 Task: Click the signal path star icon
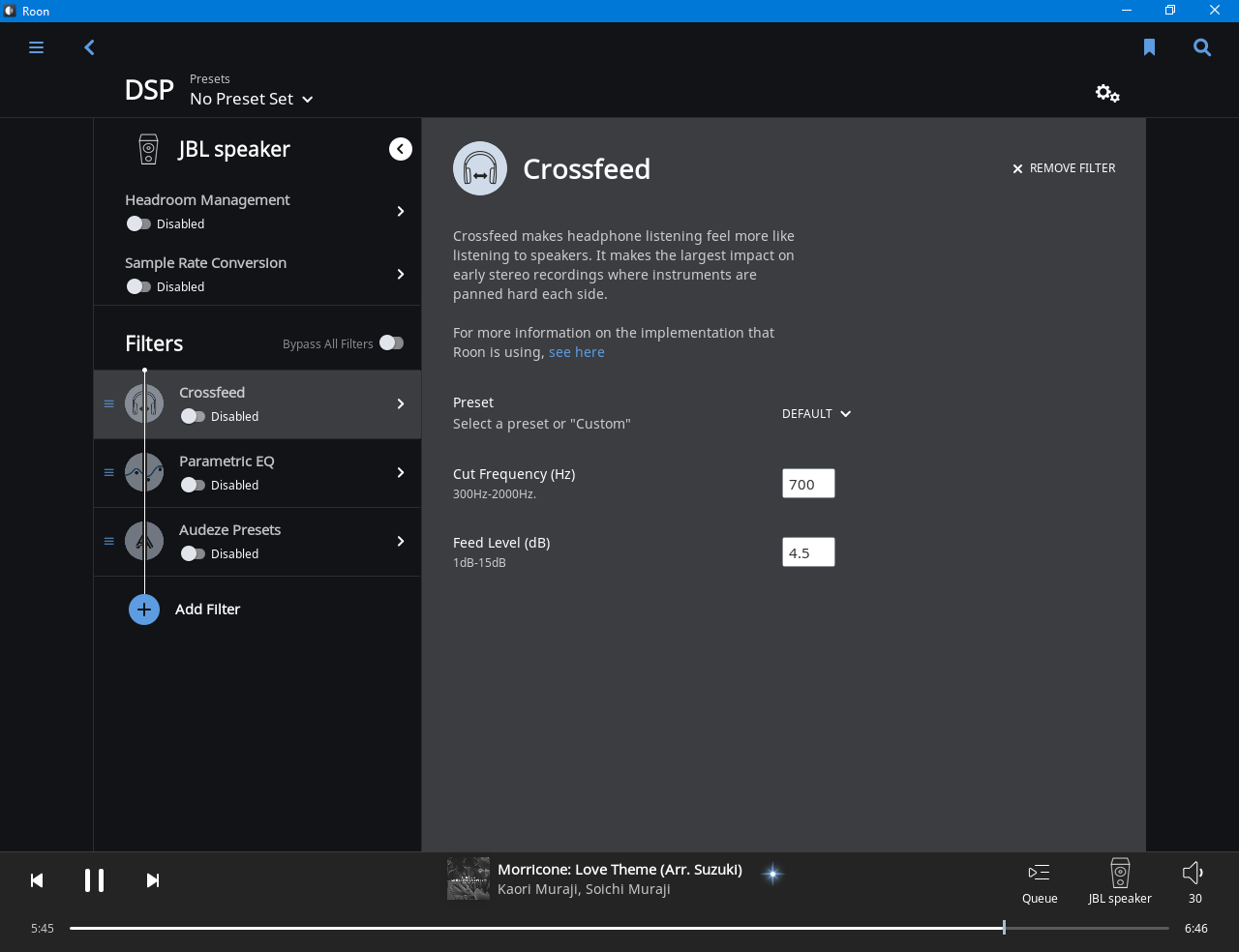tap(772, 874)
